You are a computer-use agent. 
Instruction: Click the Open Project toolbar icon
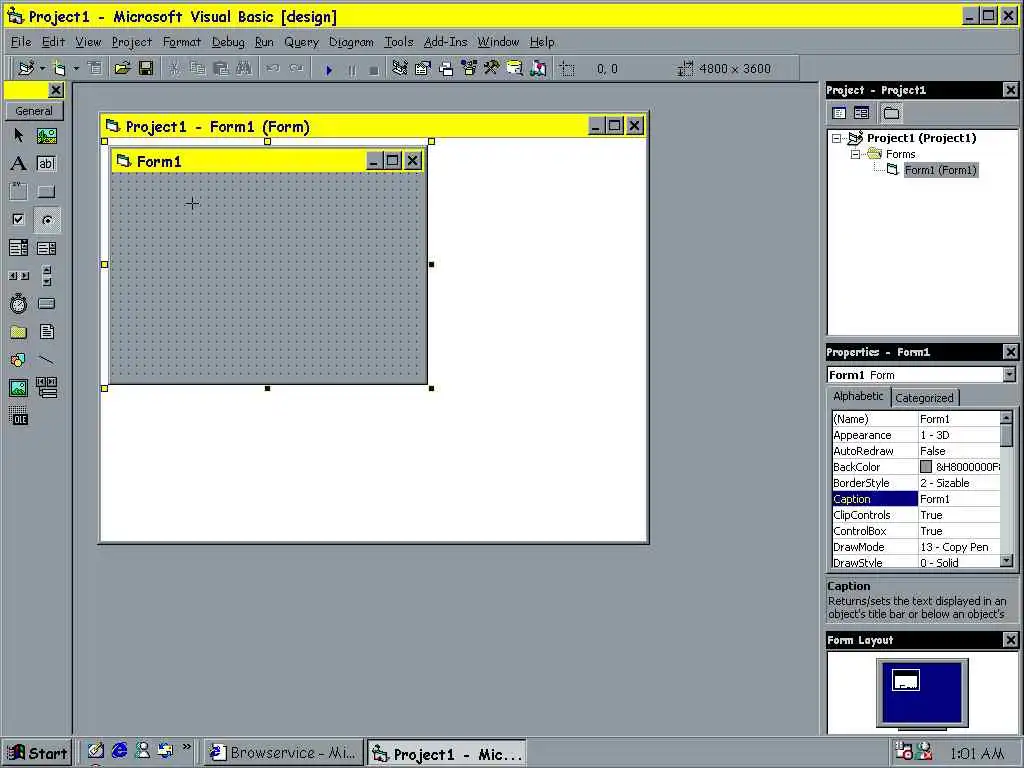pos(122,68)
